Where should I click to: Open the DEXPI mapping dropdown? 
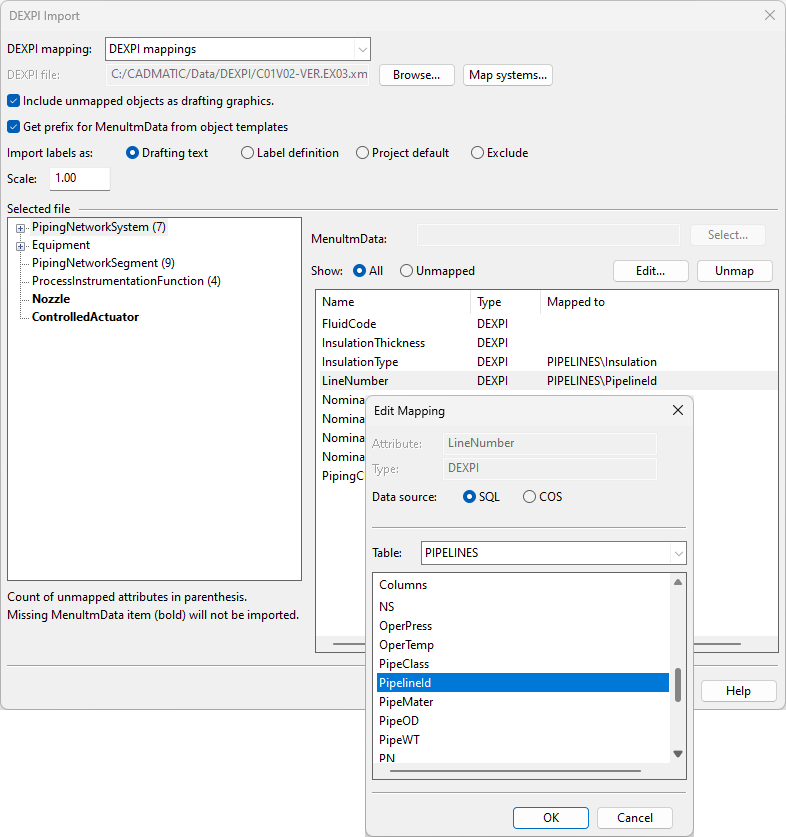coord(361,49)
